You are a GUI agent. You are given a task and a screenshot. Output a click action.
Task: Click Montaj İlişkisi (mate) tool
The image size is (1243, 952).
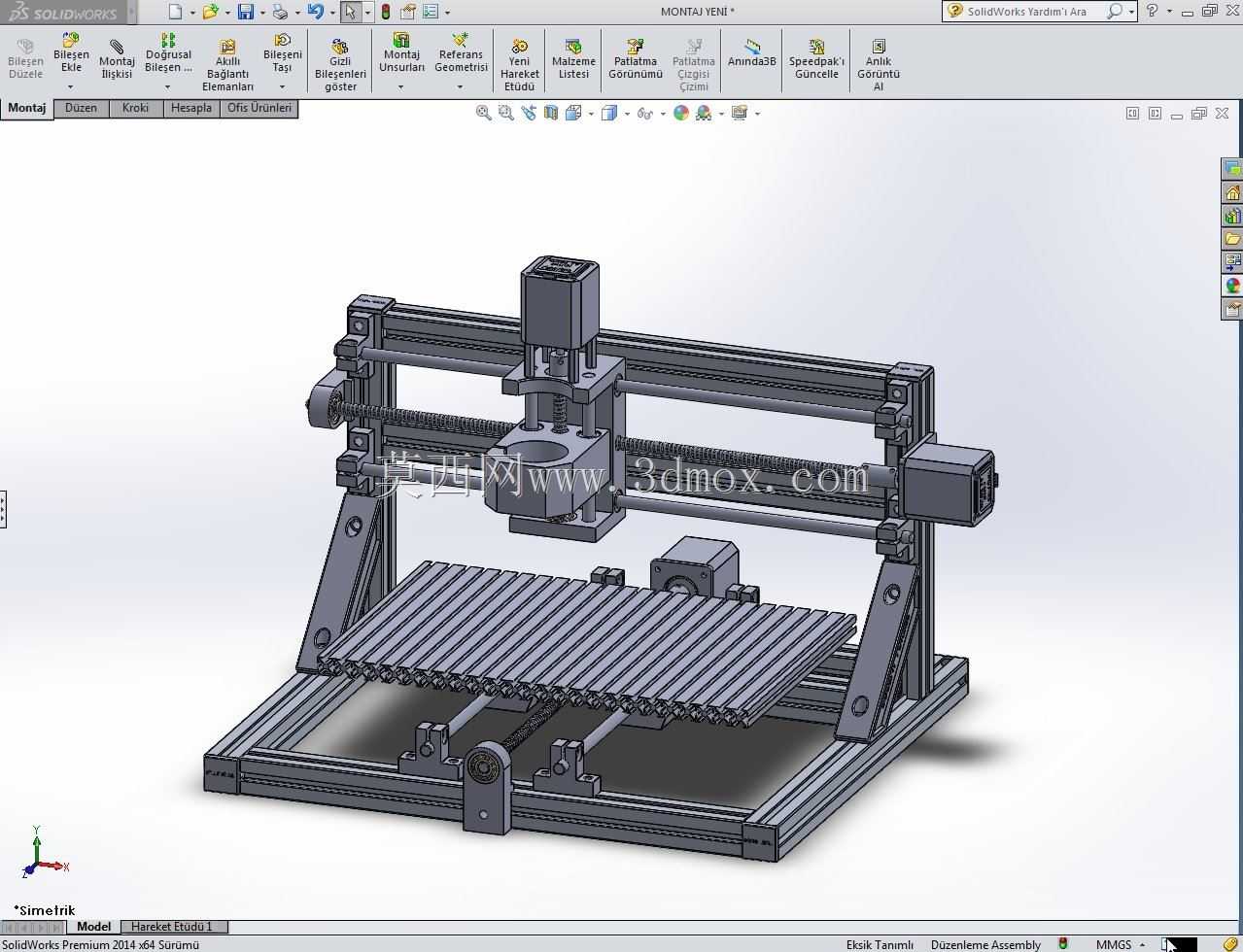[117, 59]
